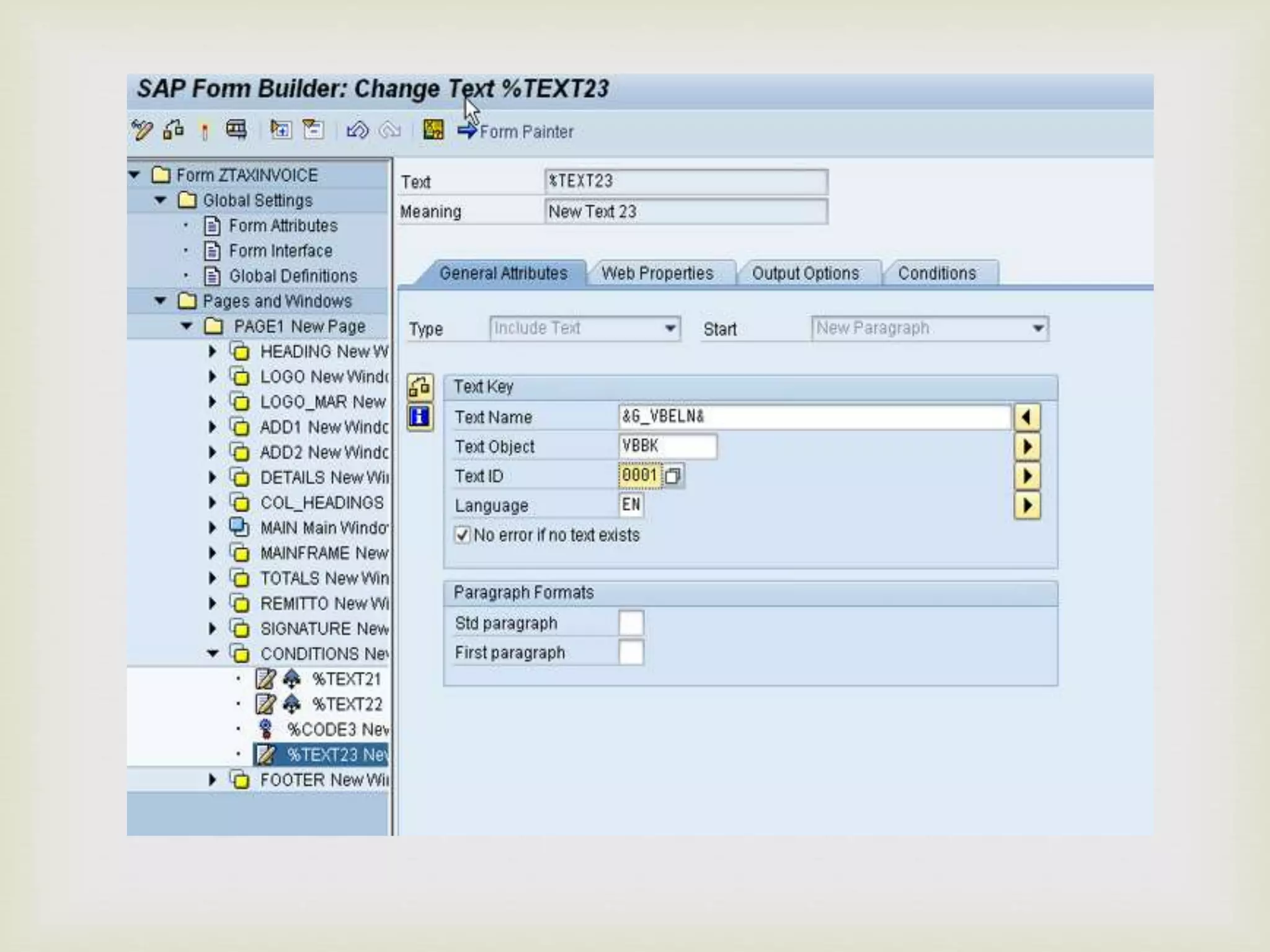Click the Check form icon in toolbar

coord(174,130)
